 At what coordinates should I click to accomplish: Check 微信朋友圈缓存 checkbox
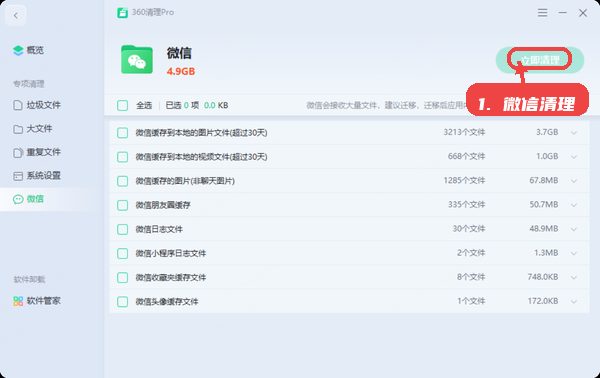click(x=122, y=205)
